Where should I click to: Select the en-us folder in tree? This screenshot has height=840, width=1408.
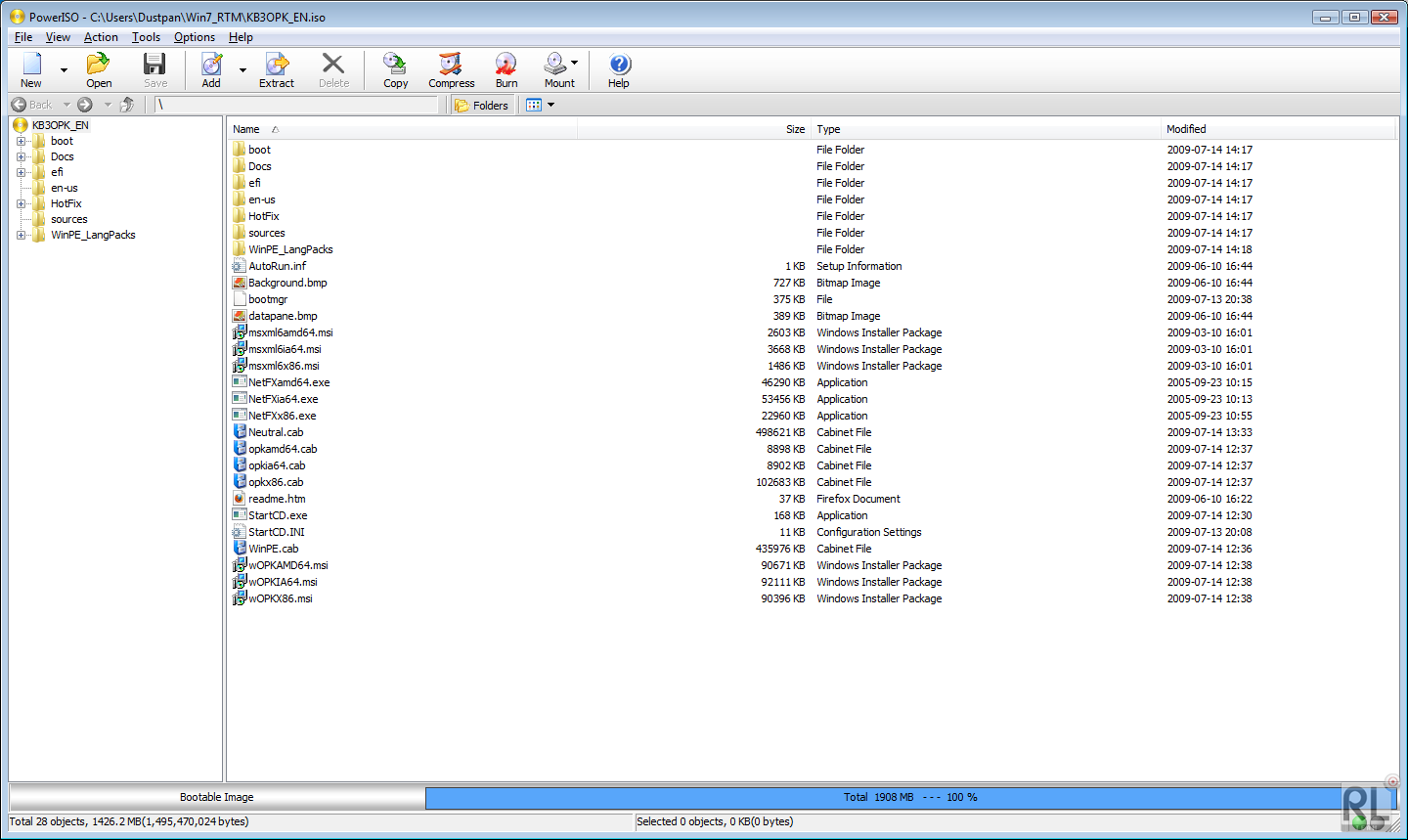tap(65, 188)
